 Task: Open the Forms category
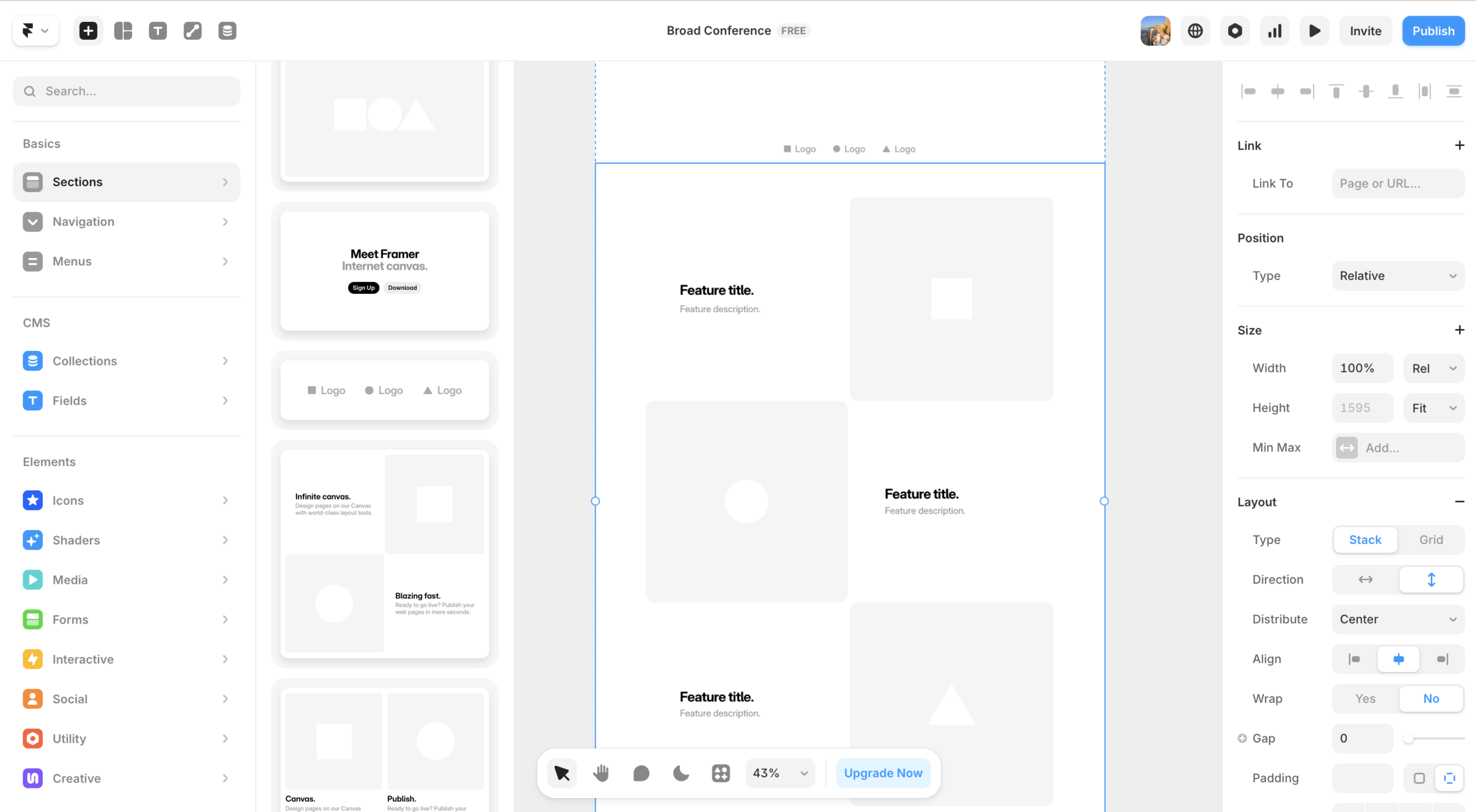(x=126, y=620)
